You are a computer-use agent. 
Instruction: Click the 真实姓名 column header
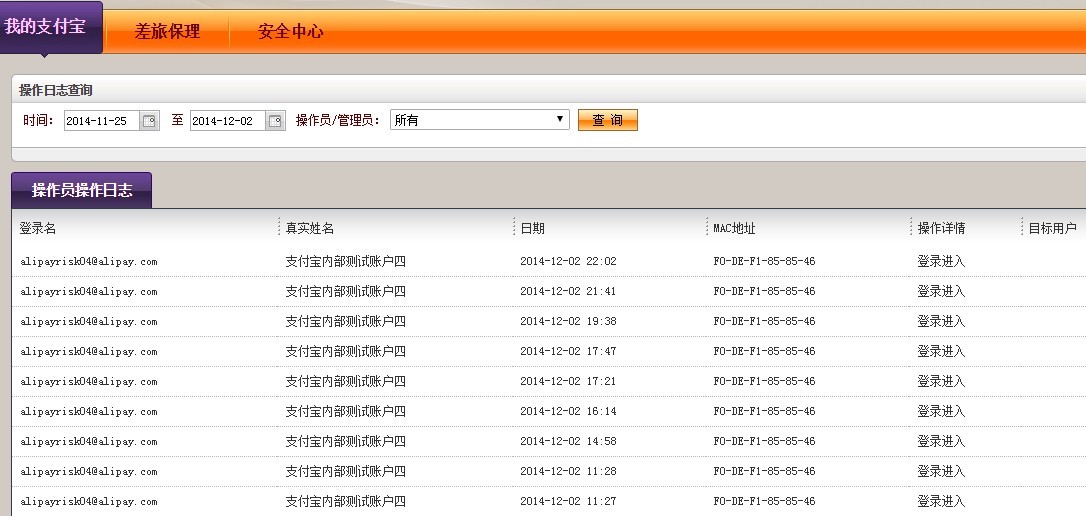pyautogui.click(x=310, y=228)
